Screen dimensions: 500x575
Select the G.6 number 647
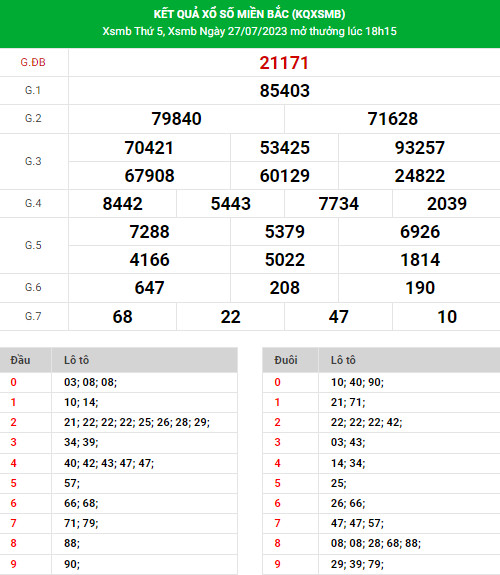tap(149, 288)
